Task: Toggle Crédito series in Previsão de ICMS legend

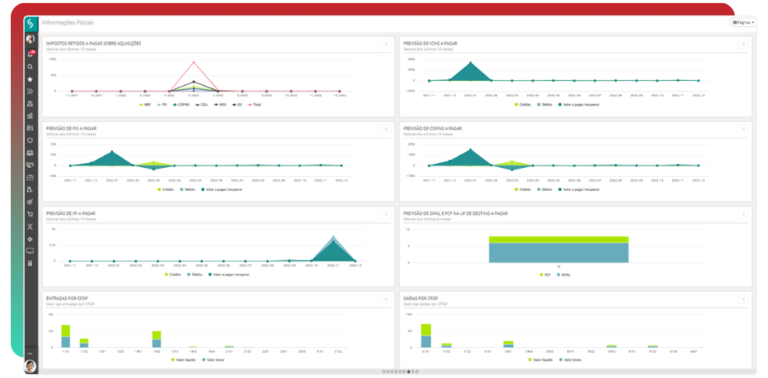Action: tap(524, 104)
